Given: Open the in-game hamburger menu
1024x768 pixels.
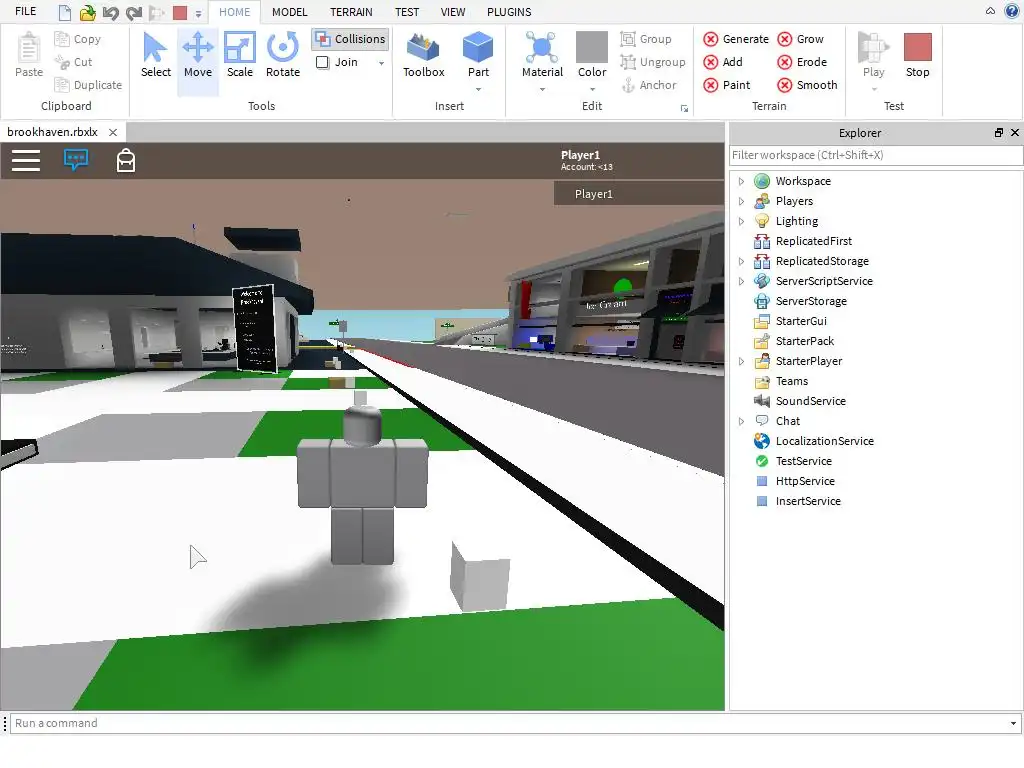Looking at the screenshot, I should pos(26,160).
